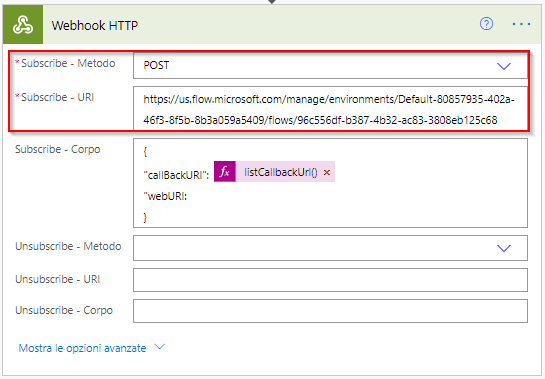The image size is (545, 379).
Task: Click the Webhook HTTP title
Action: coord(95,25)
